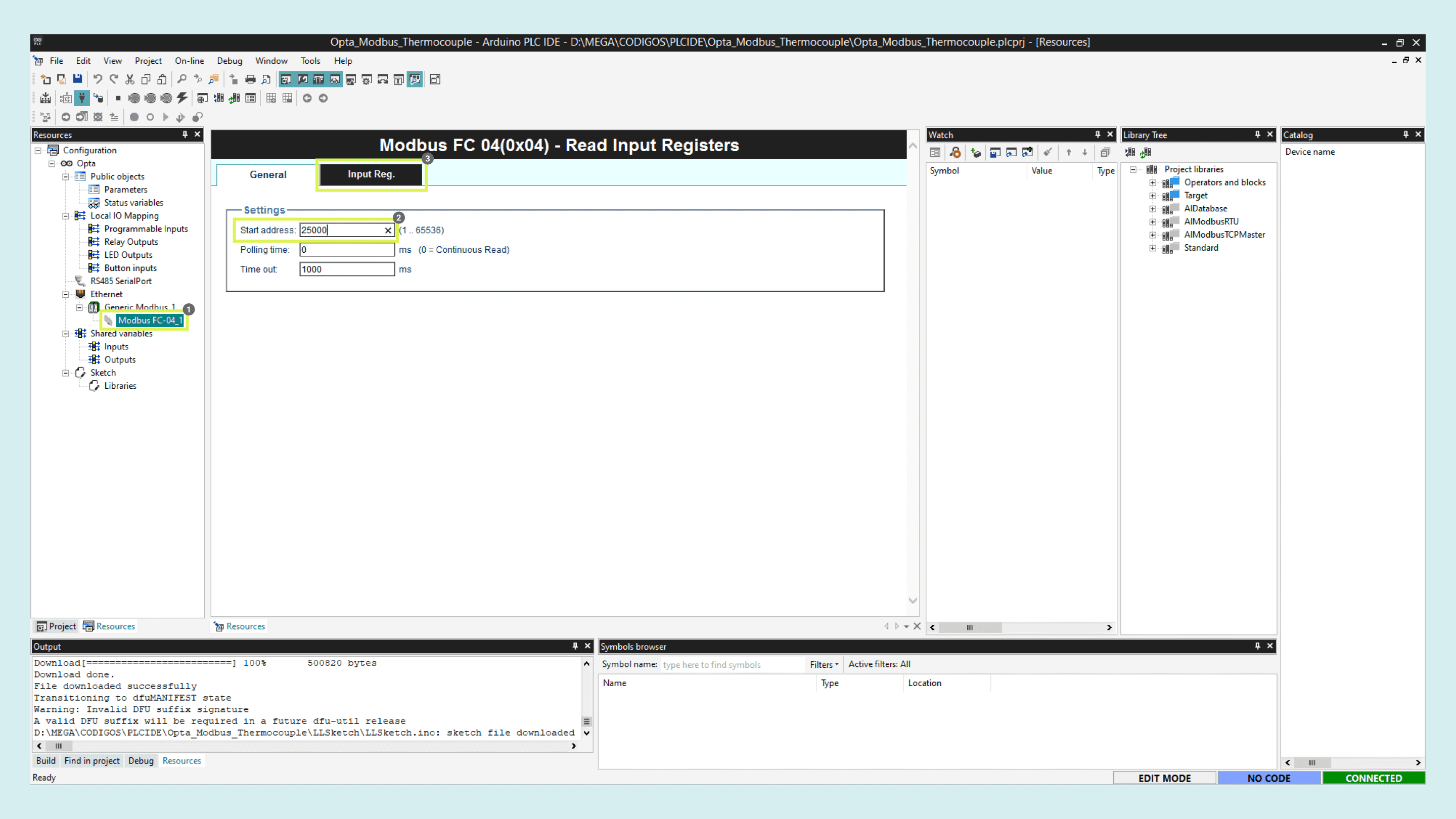
Task: Click the Find magnifying glass icon
Action: point(181,79)
